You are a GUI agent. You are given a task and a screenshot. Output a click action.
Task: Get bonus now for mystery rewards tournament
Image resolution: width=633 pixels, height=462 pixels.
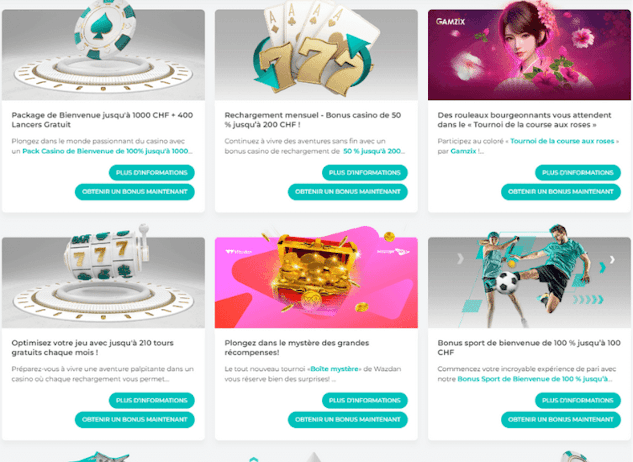(x=348, y=419)
